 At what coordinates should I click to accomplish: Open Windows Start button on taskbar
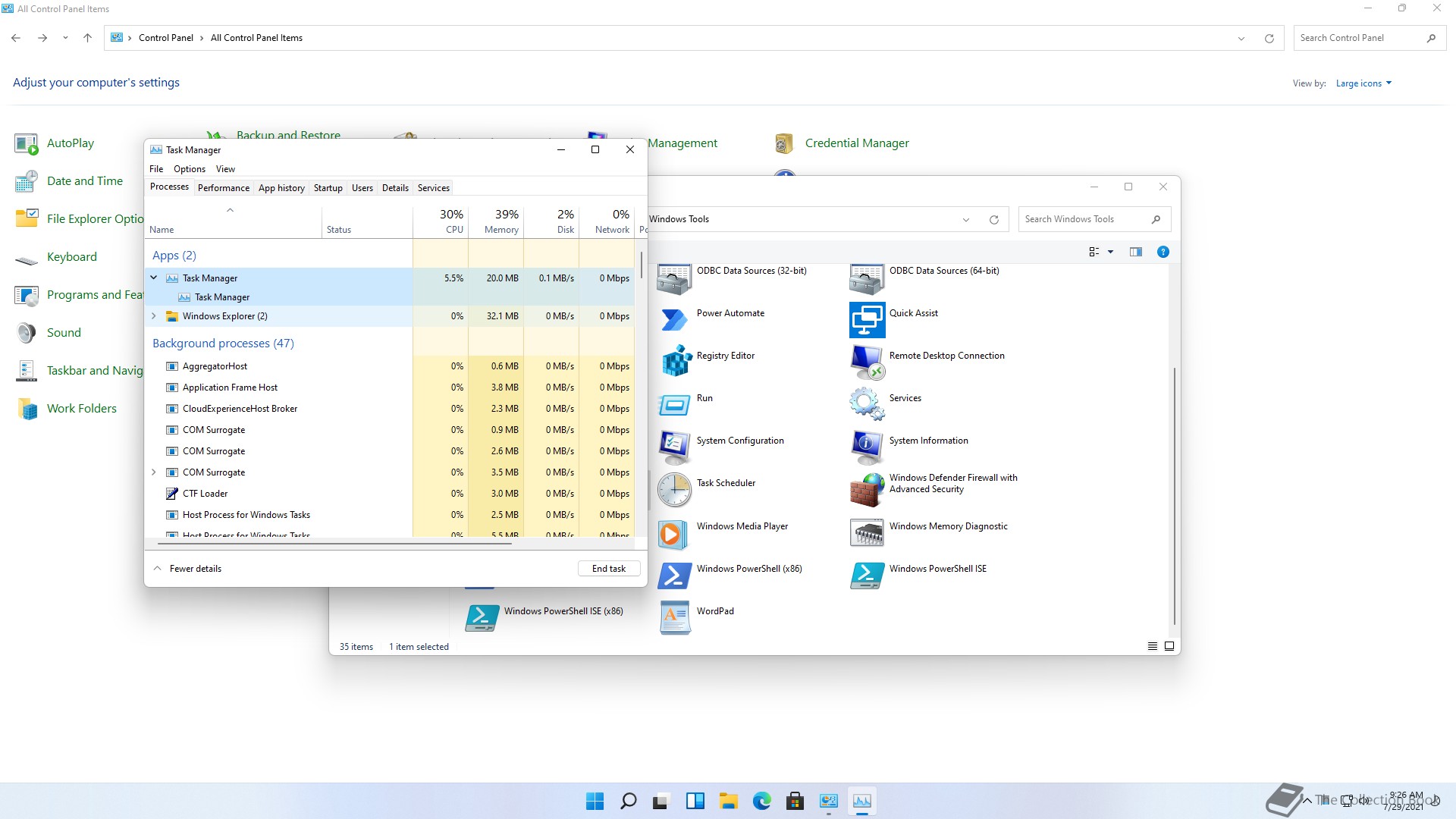tap(595, 801)
